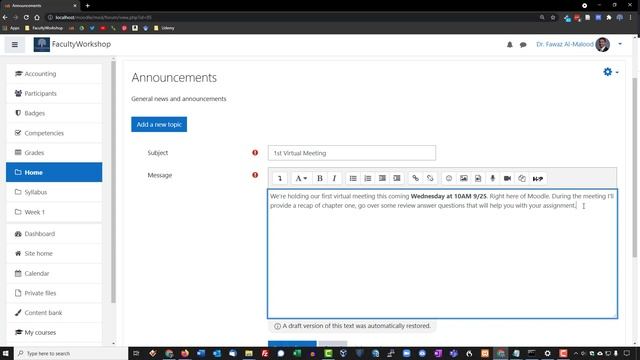Open the messages chat bubble icon
The width and height of the screenshot is (640, 360).
523,44
